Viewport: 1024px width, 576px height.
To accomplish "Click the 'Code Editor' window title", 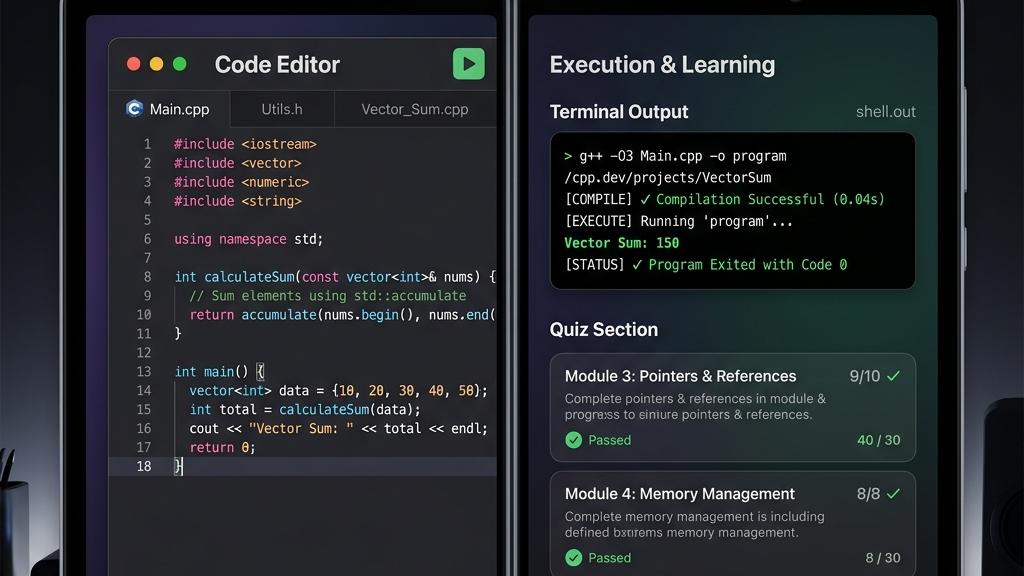I will tap(277, 65).
